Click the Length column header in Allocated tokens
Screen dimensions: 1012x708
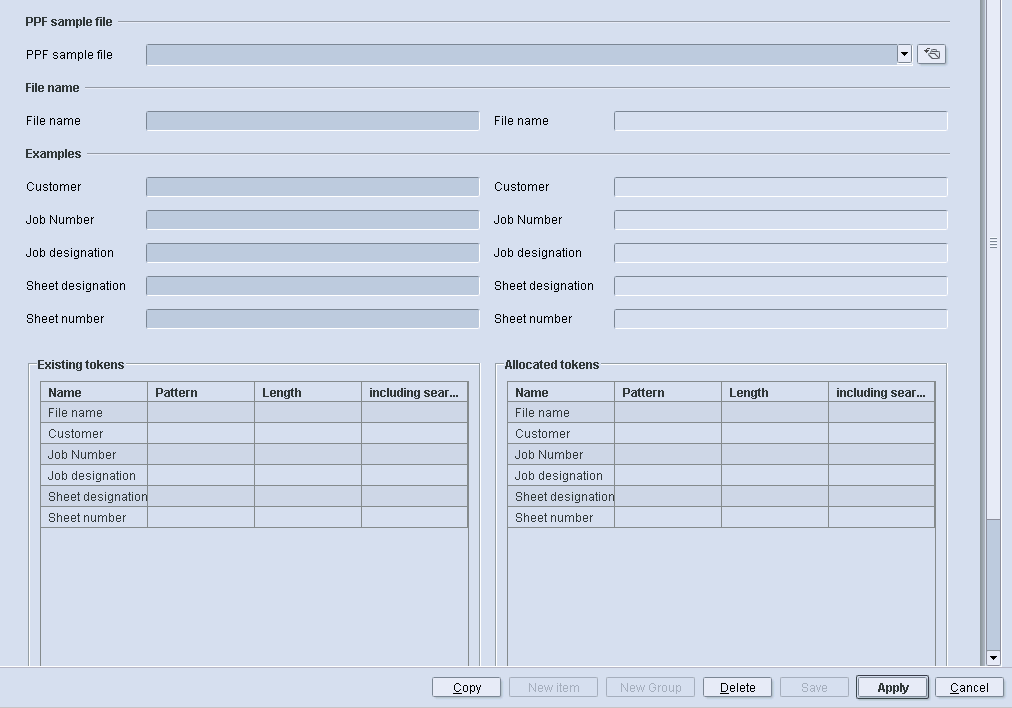click(x=773, y=392)
